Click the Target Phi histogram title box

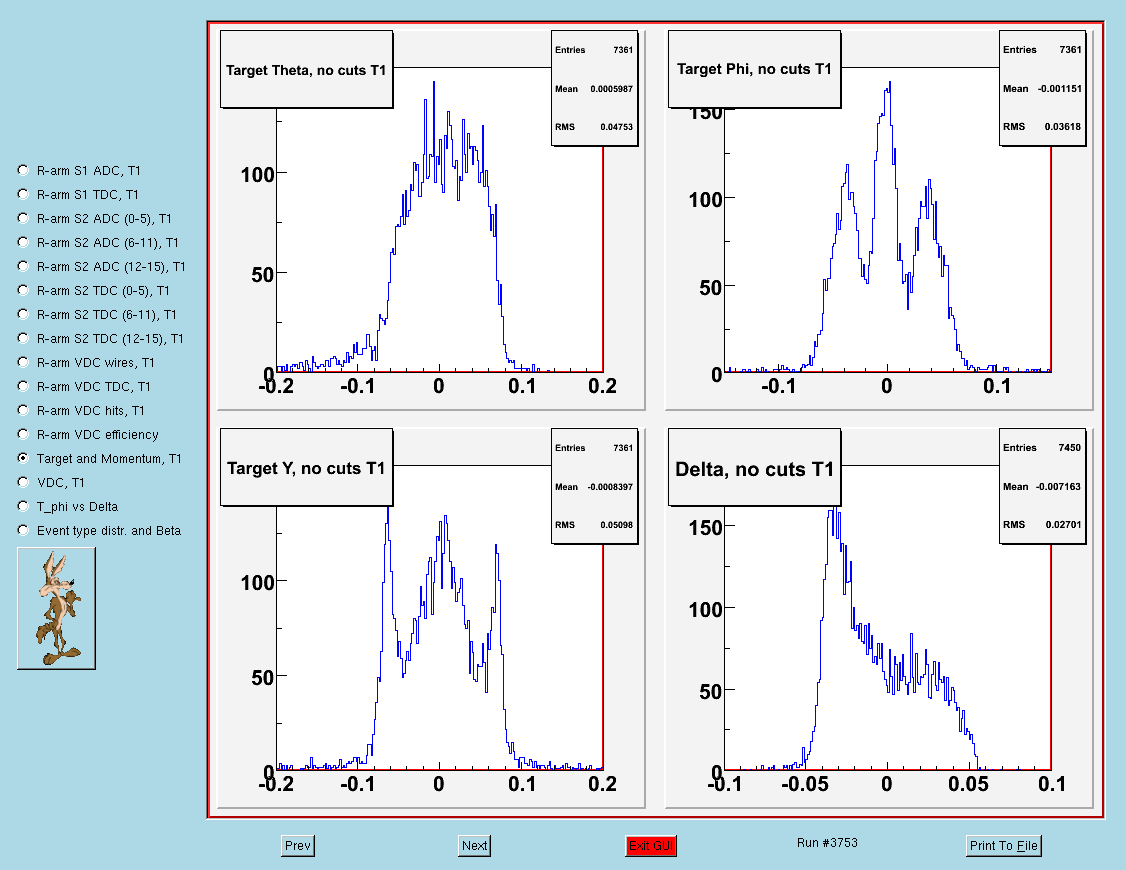point(754,70)
